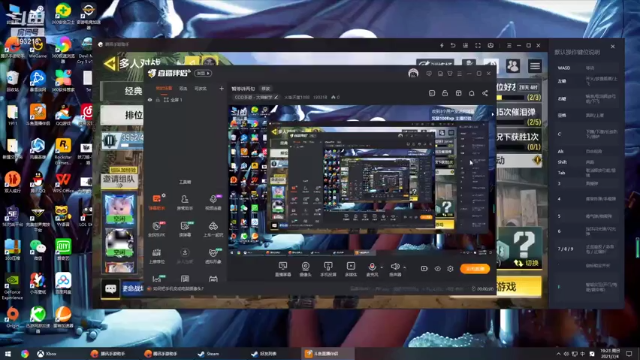Open the emulator title bar menu icon
Image resolution: width=640 pixels, height=360 pixels.
[509, 45]
